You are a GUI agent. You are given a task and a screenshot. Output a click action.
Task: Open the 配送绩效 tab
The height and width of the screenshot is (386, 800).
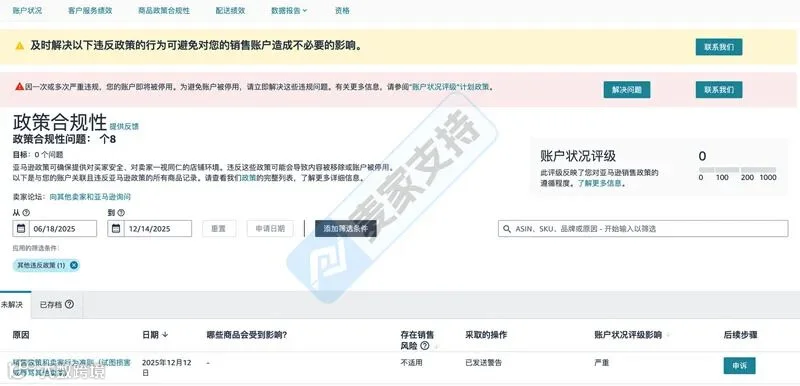pos(230,10)
